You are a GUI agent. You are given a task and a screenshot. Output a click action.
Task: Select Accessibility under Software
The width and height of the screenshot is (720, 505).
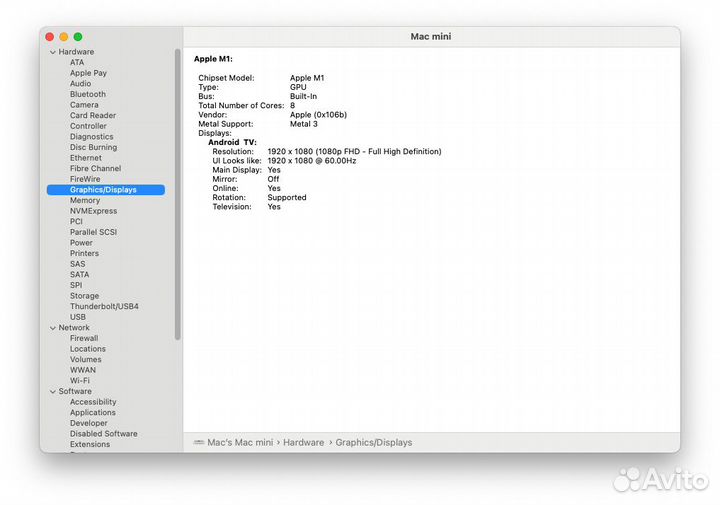[93, 402]
